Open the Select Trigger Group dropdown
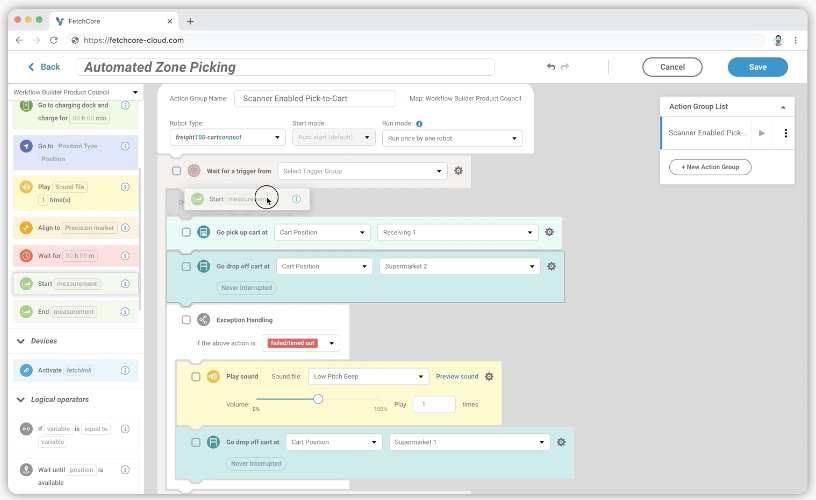Image resolution: width=816 pixels, height=500 pixels. [x=362, y=171]
